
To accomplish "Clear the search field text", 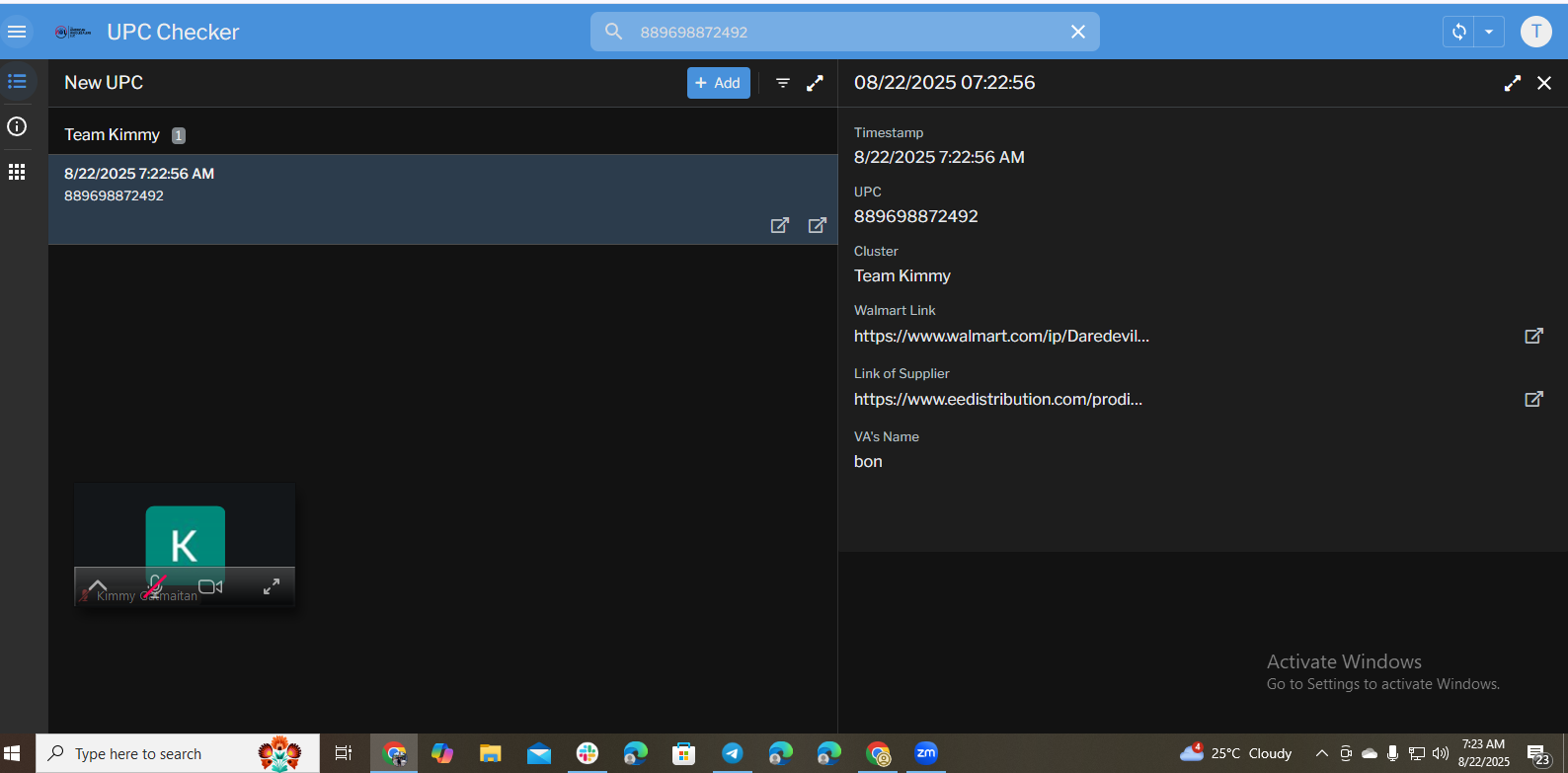I will 1078,32.
